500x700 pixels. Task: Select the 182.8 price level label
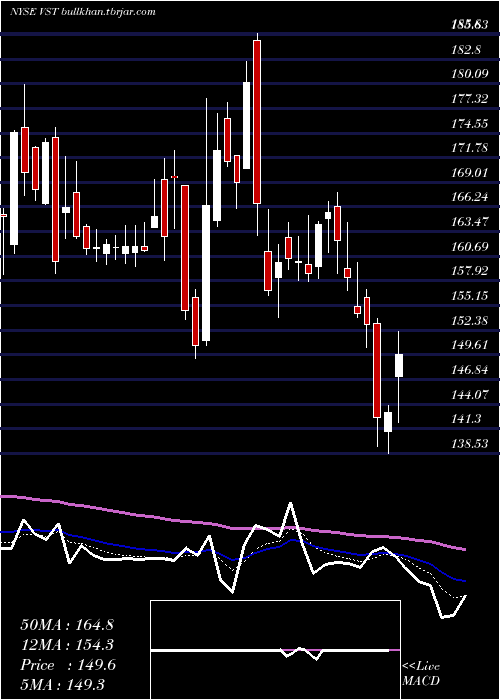click(466, 50)
